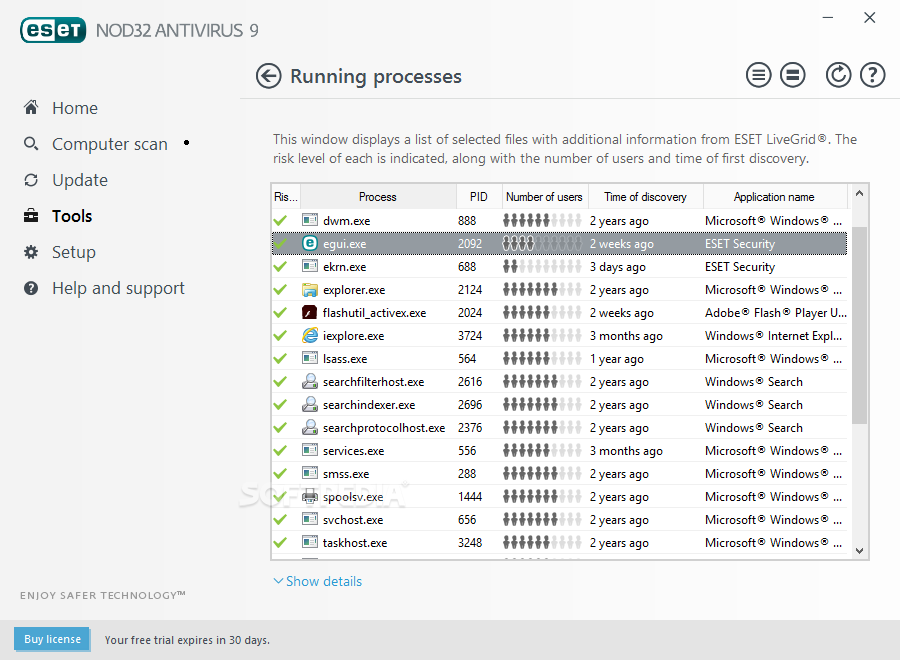The image size is (900, 660).
Task: Select the services.exe process row
Action: coord(559,451)
